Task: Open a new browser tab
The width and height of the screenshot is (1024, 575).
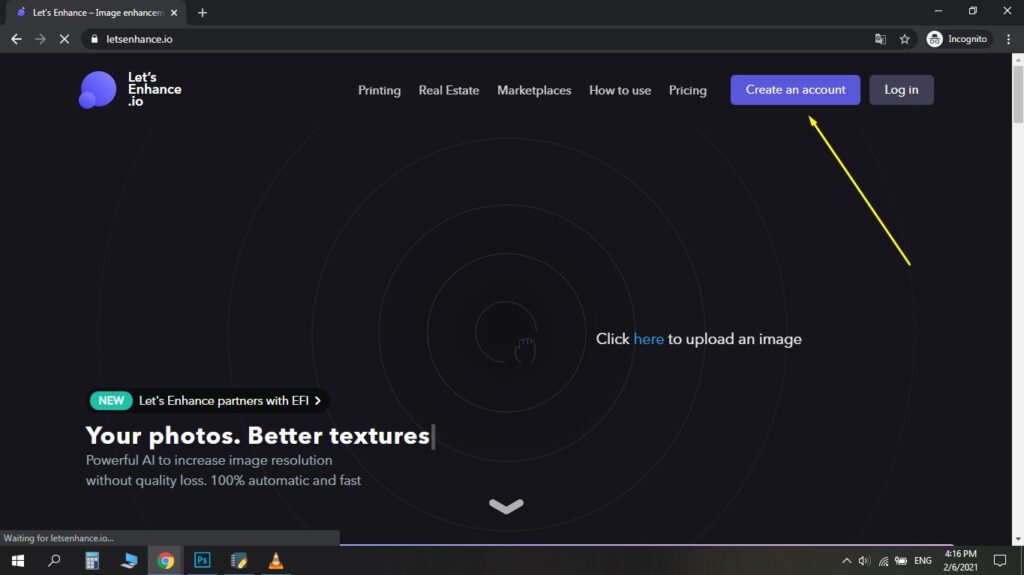Action: [x=202, y=13]
